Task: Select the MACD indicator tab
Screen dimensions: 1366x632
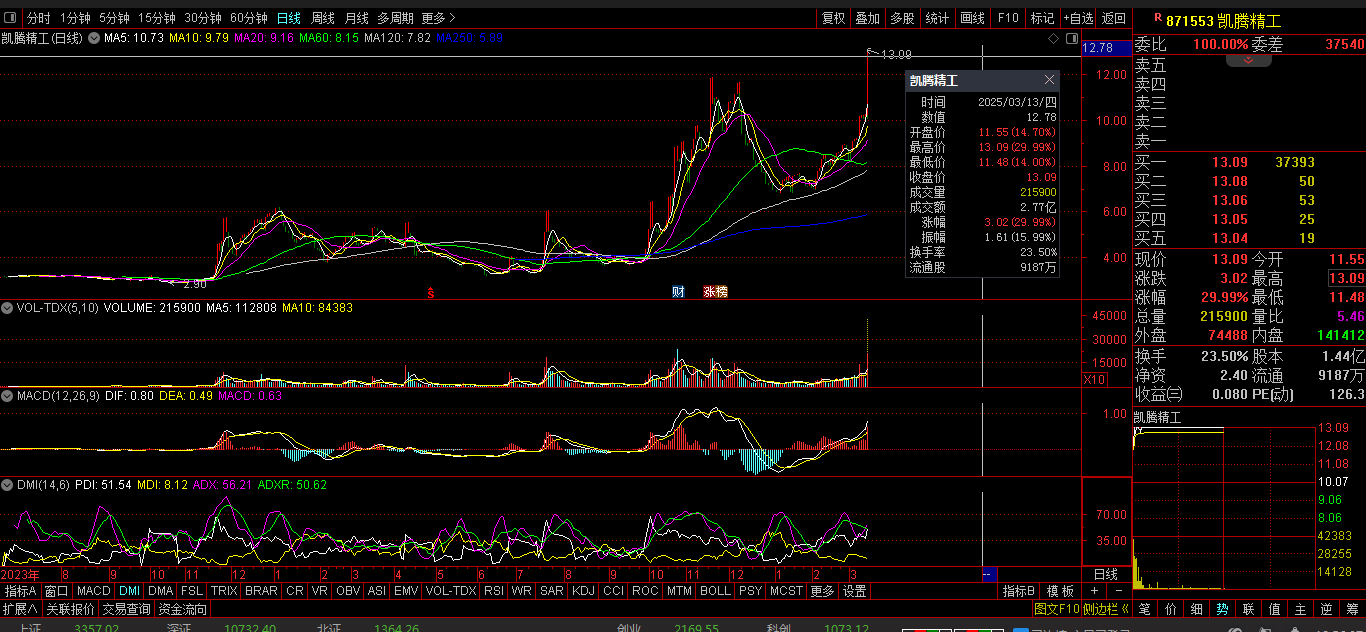Action: (93, 591)
